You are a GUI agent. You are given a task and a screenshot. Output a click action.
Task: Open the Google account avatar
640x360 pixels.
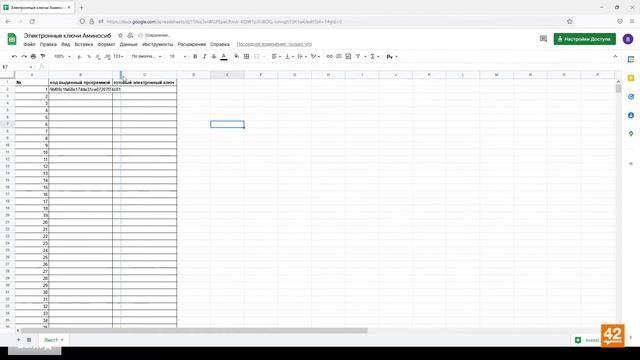point(628,39)
